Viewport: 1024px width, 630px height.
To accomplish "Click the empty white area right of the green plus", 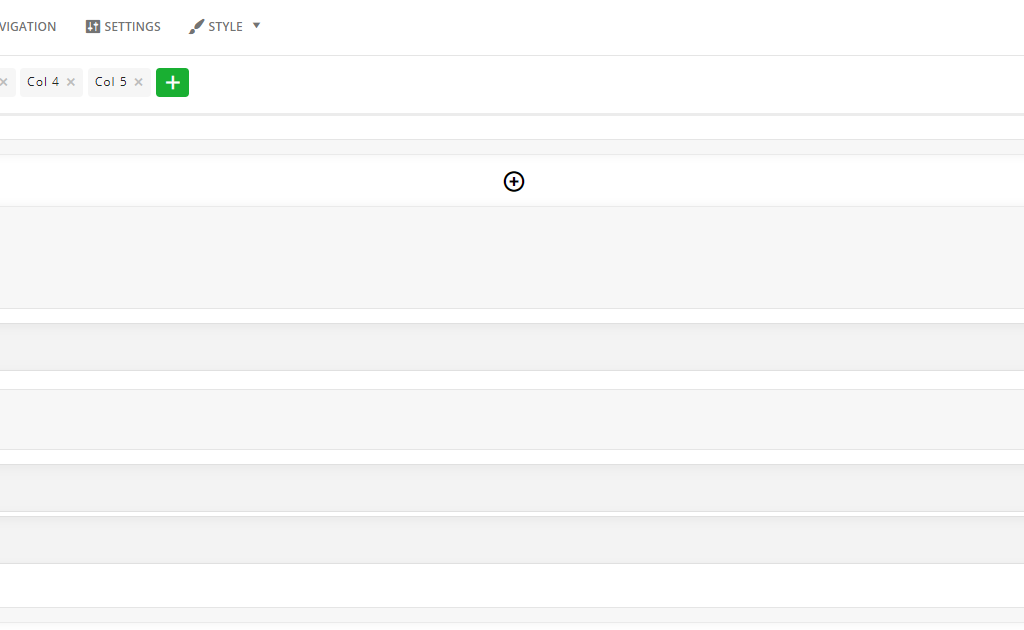I will 606,83.
